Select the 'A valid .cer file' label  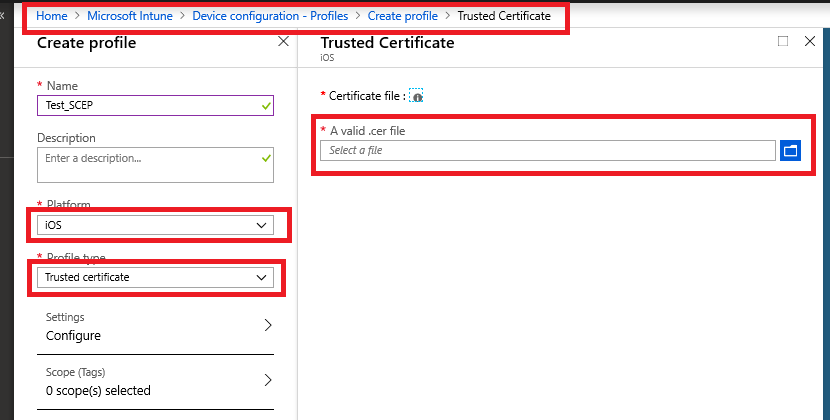coord(367,131)
